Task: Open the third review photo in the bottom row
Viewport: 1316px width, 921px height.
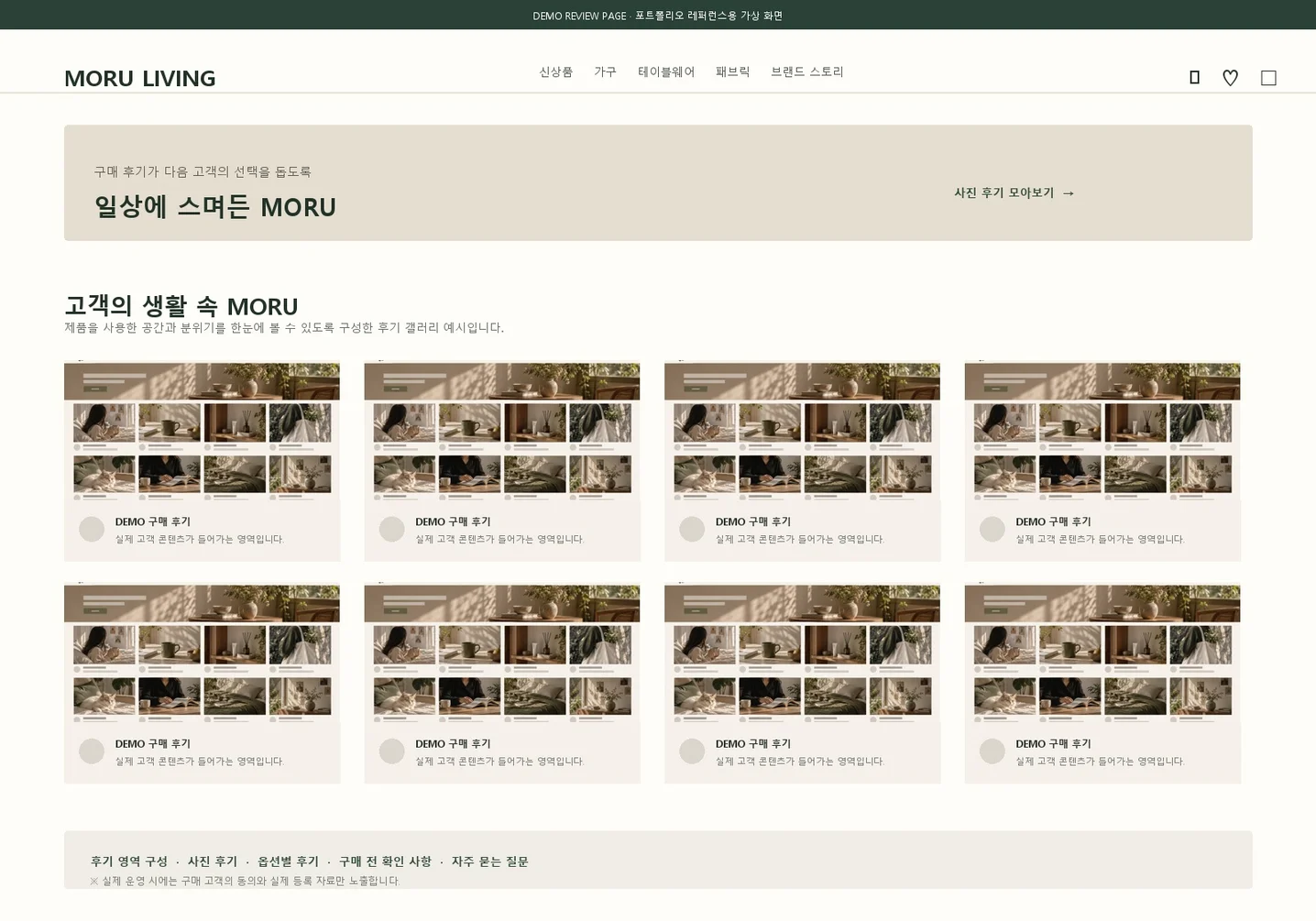Action: coord(802,653)
